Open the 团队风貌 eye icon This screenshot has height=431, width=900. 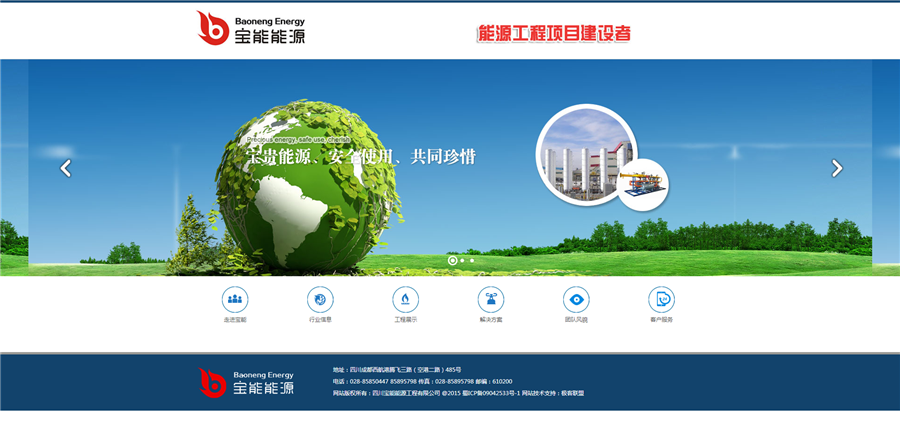click(x=576, y=299)
